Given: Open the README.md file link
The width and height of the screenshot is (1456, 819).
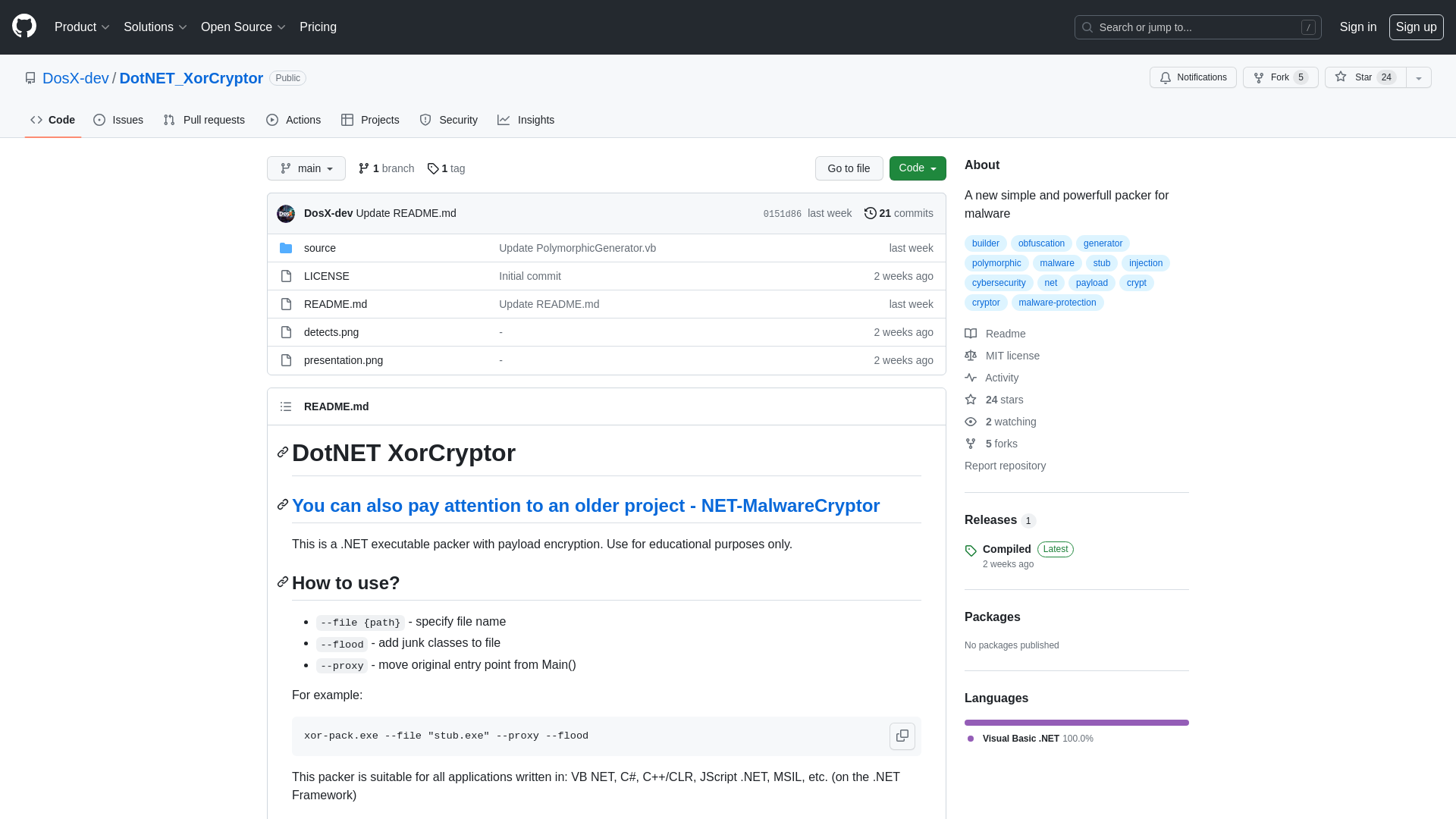Looking at the screenshot, I should (x=335, y=303).
